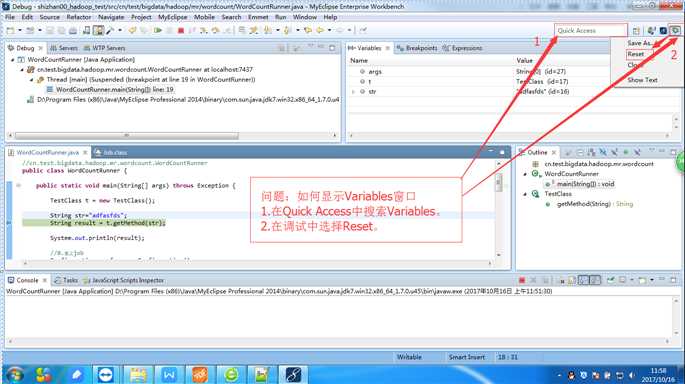
Task: Toggle Hide Fields icon in Outline toolbar
Action: pyautogui.click(x=603, y=152)
